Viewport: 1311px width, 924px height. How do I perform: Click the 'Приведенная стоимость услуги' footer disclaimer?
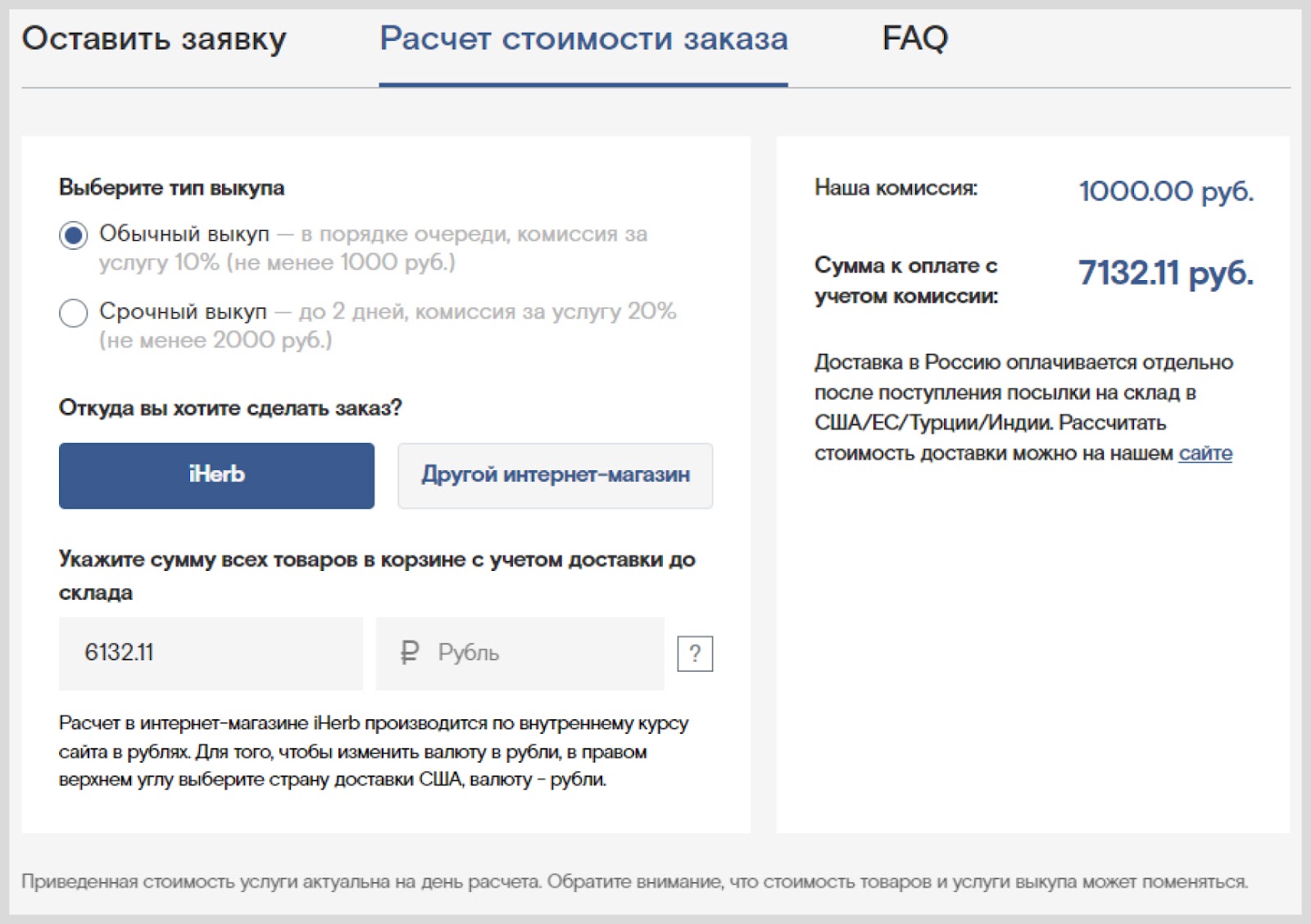click(635, 882)
